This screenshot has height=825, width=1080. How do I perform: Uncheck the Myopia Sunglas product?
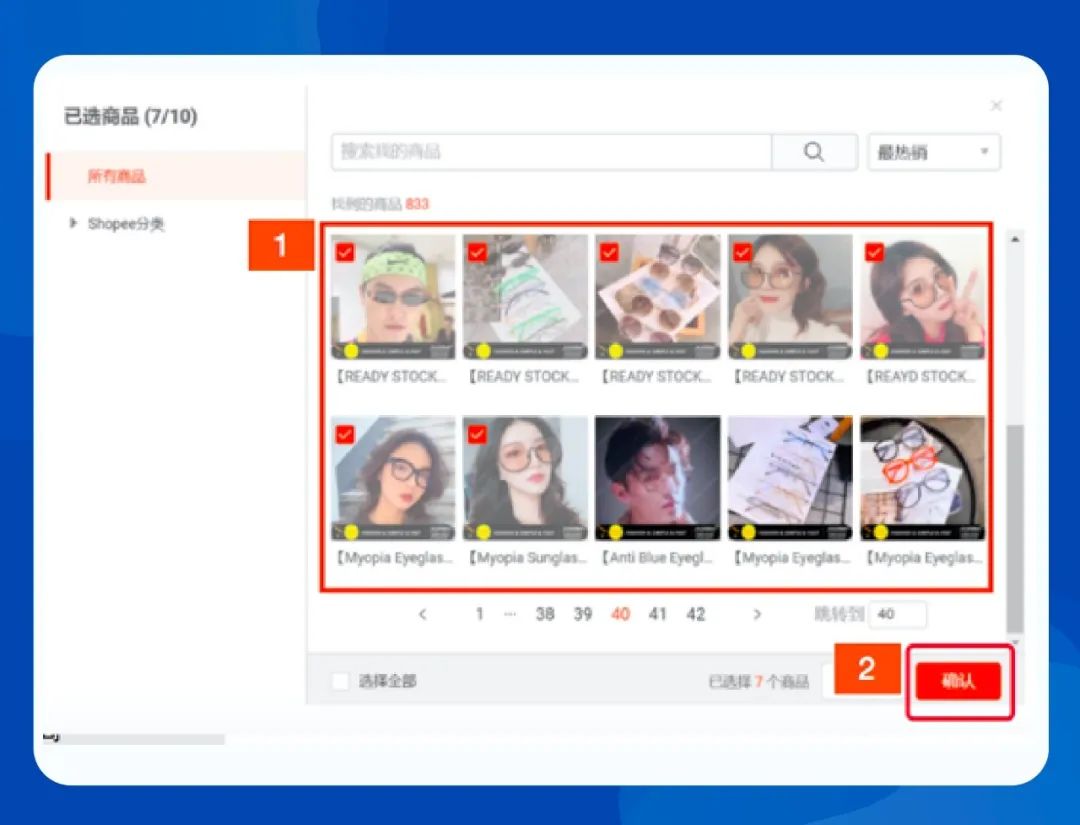point(475,434)
